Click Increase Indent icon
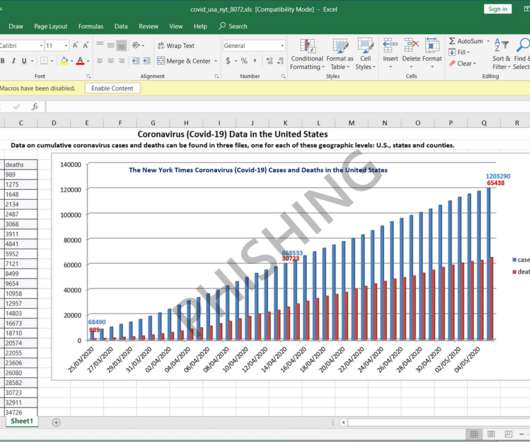The width and height of the screenshot is (530, 442). [146, 61]
